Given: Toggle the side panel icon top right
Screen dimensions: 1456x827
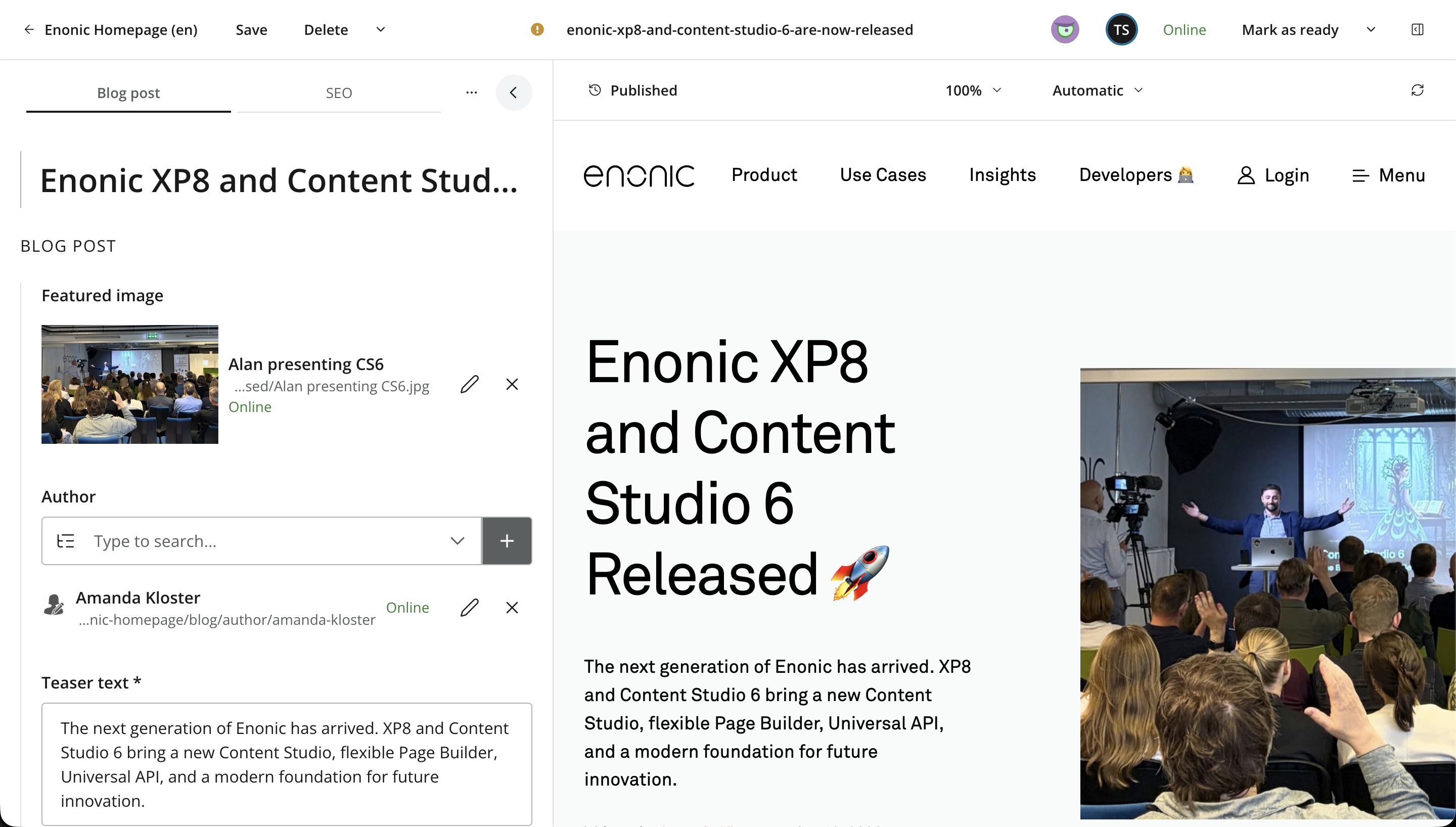Looking at the screenshot, I should [1417, 29].
